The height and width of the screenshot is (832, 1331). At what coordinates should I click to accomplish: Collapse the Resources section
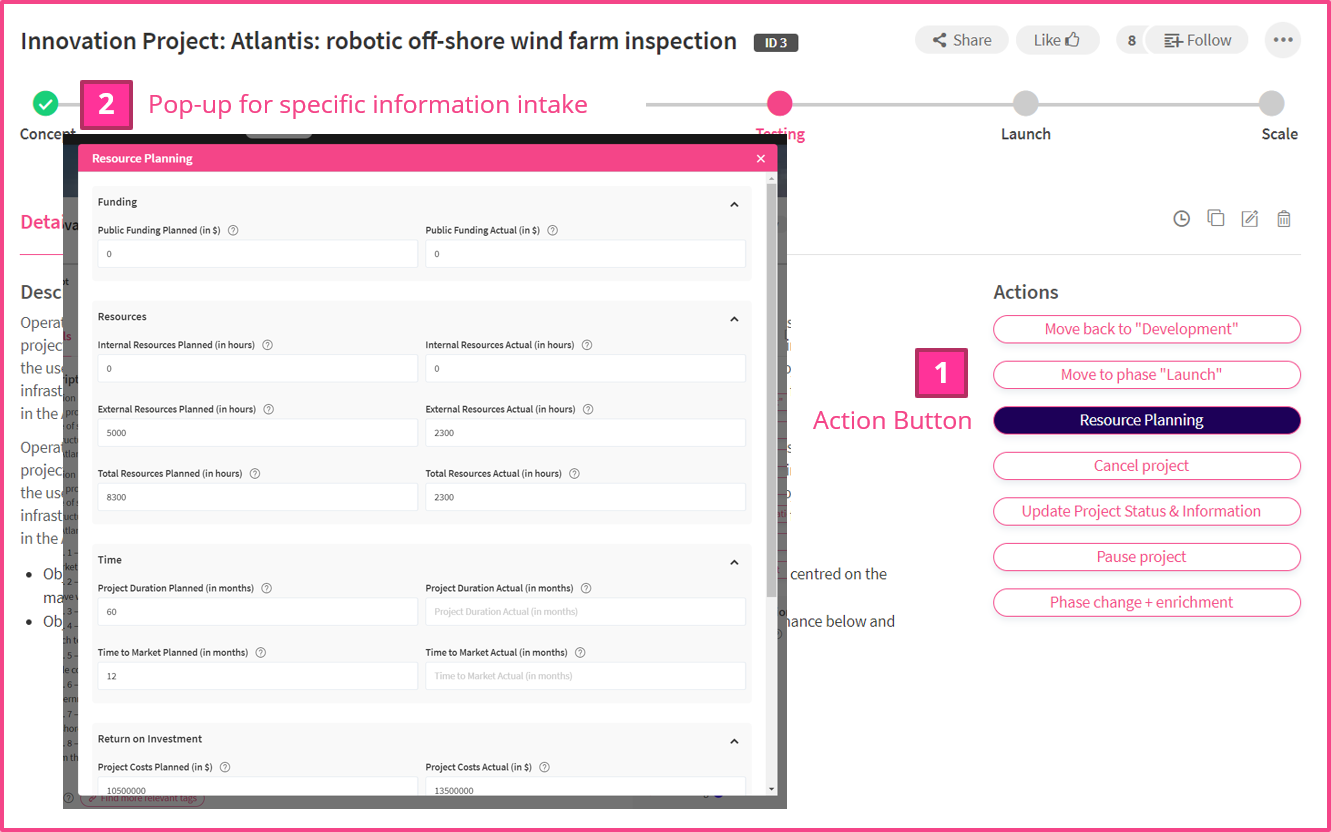click(734, 319)
